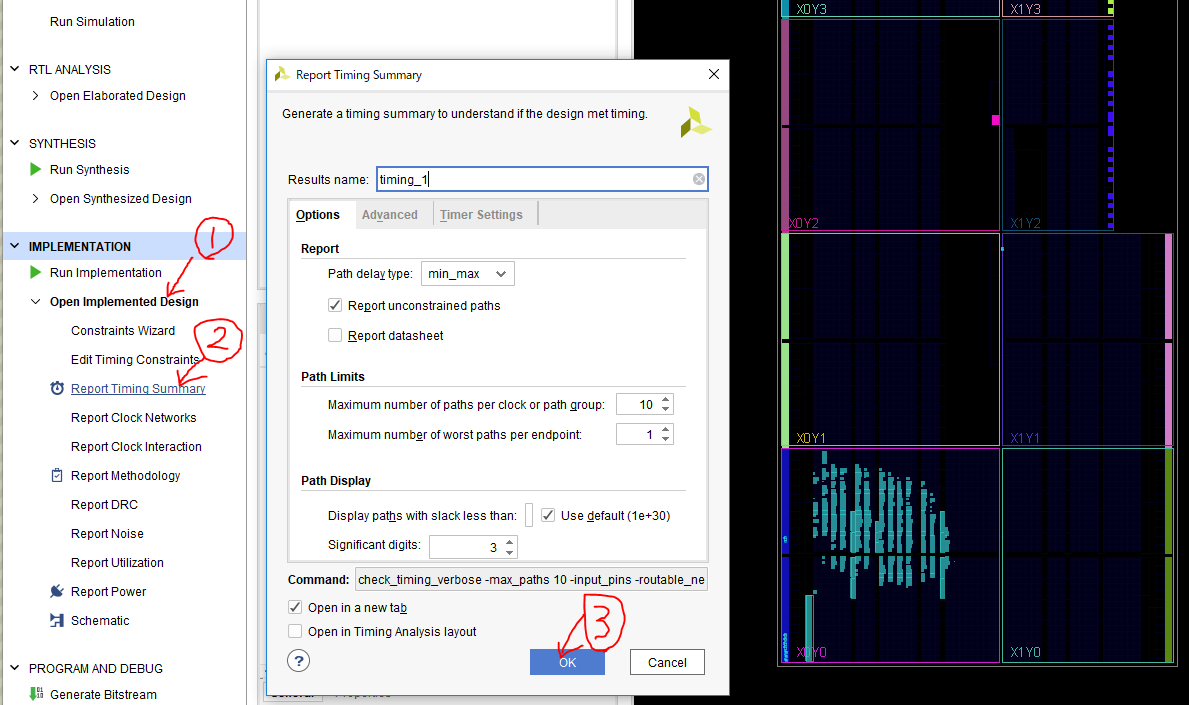Image resolution: width=1189 pixels, height=705 pixels.
Task: Select the Report Methodology icon
Action: (x=56, y=475)
